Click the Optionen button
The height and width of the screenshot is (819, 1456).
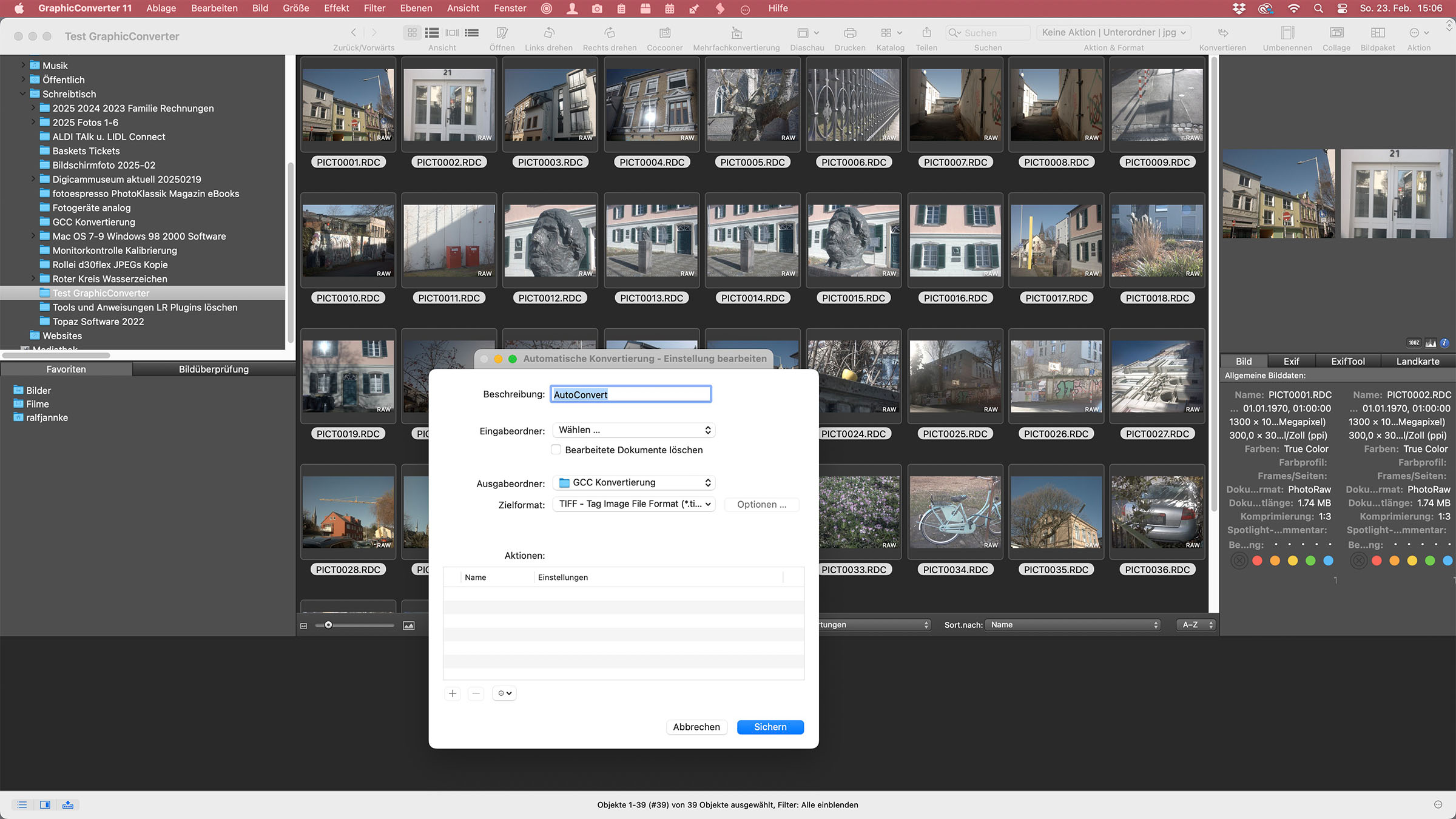pos(761,505)
